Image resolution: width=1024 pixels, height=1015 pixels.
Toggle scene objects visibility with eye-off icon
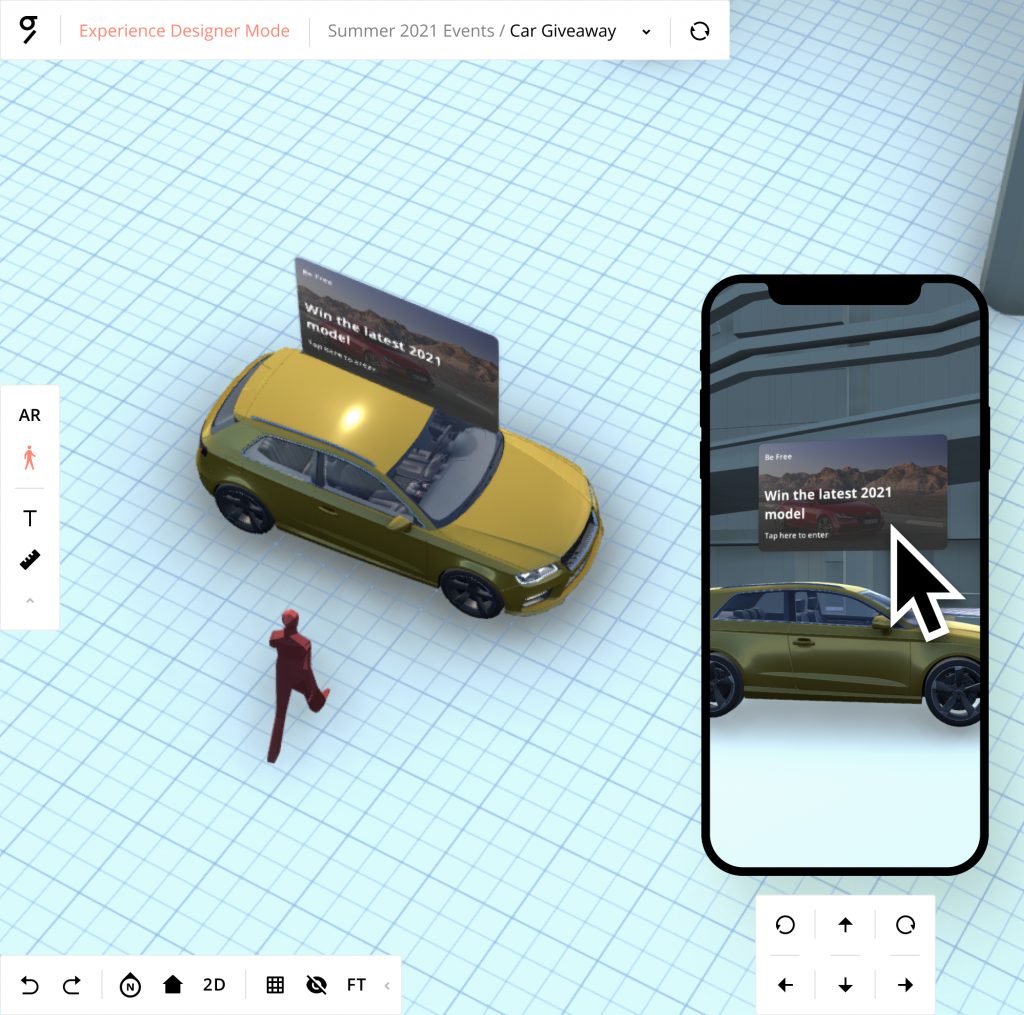[316, 985]
